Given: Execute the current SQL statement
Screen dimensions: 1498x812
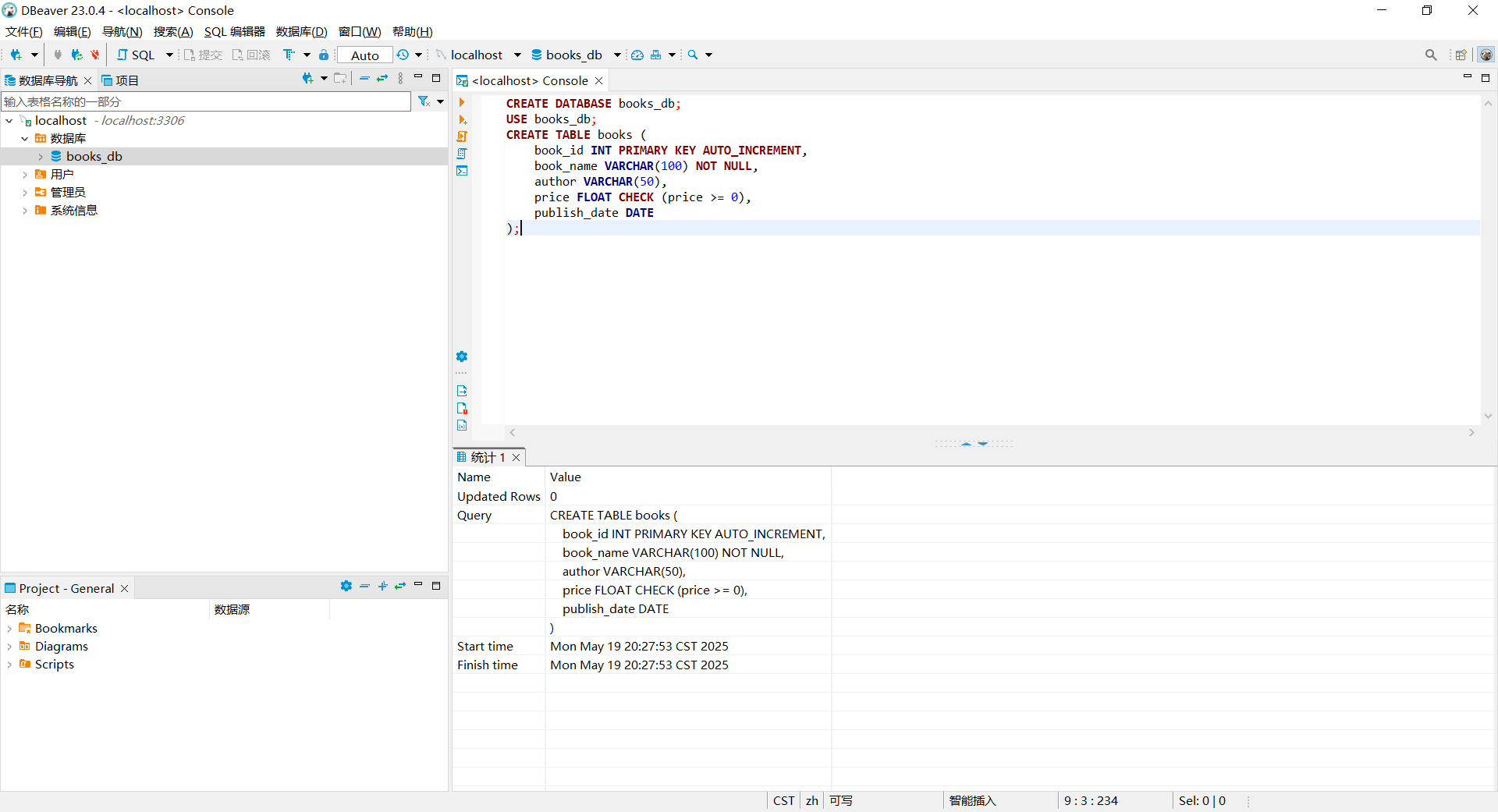Looking at the screenshot, I should click(x=463, y=102).
